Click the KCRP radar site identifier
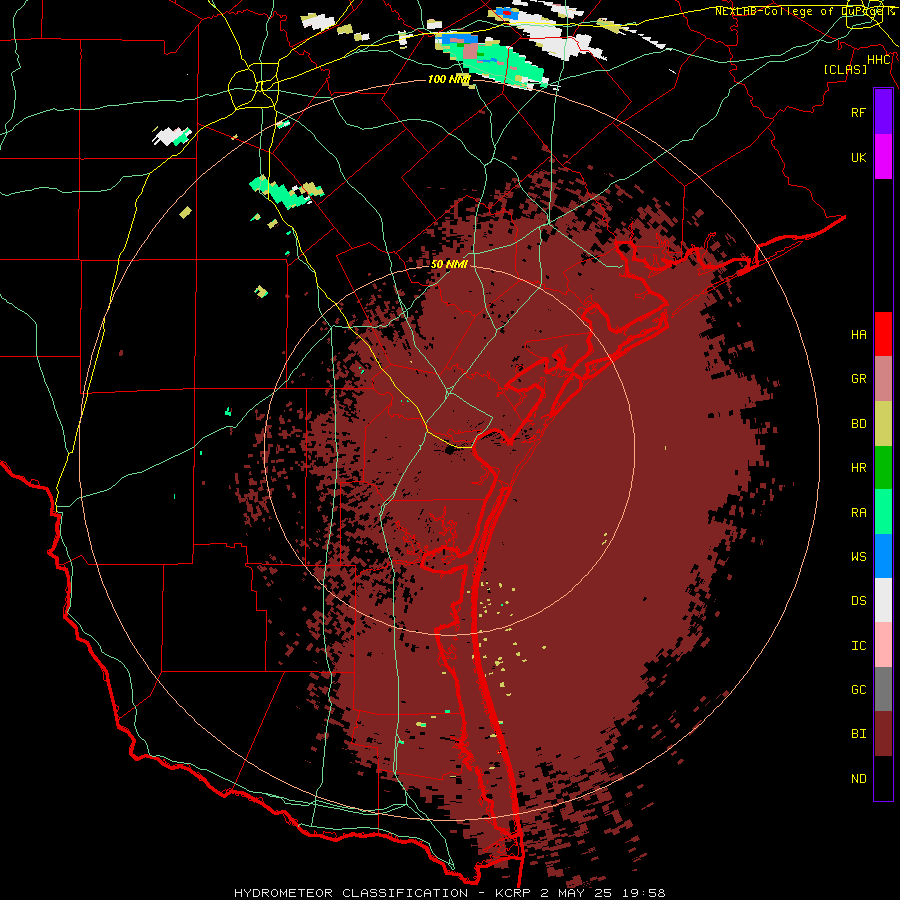The height and width of the screenshot is (900, 900). pyautogui.click(x=513, y=893)
